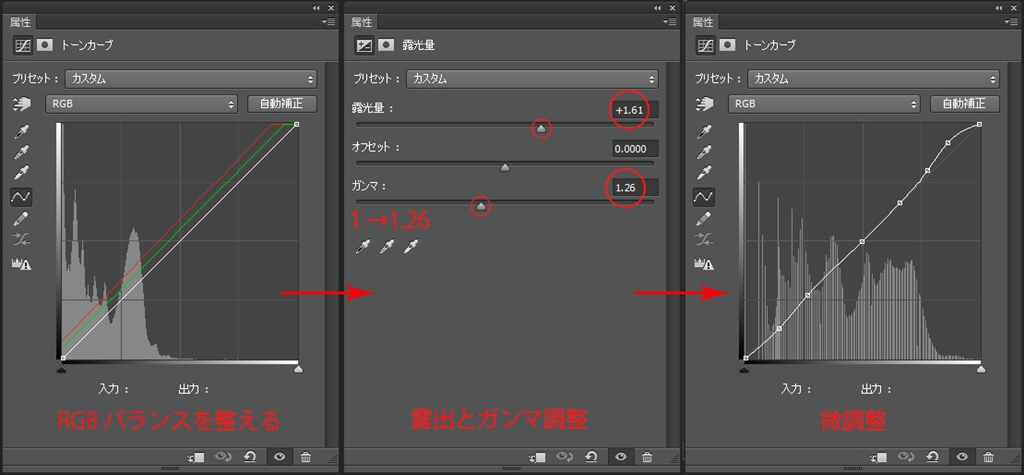Click 自動補正 button in right Curves panel

pyautogui.click(x=965, y=103)
